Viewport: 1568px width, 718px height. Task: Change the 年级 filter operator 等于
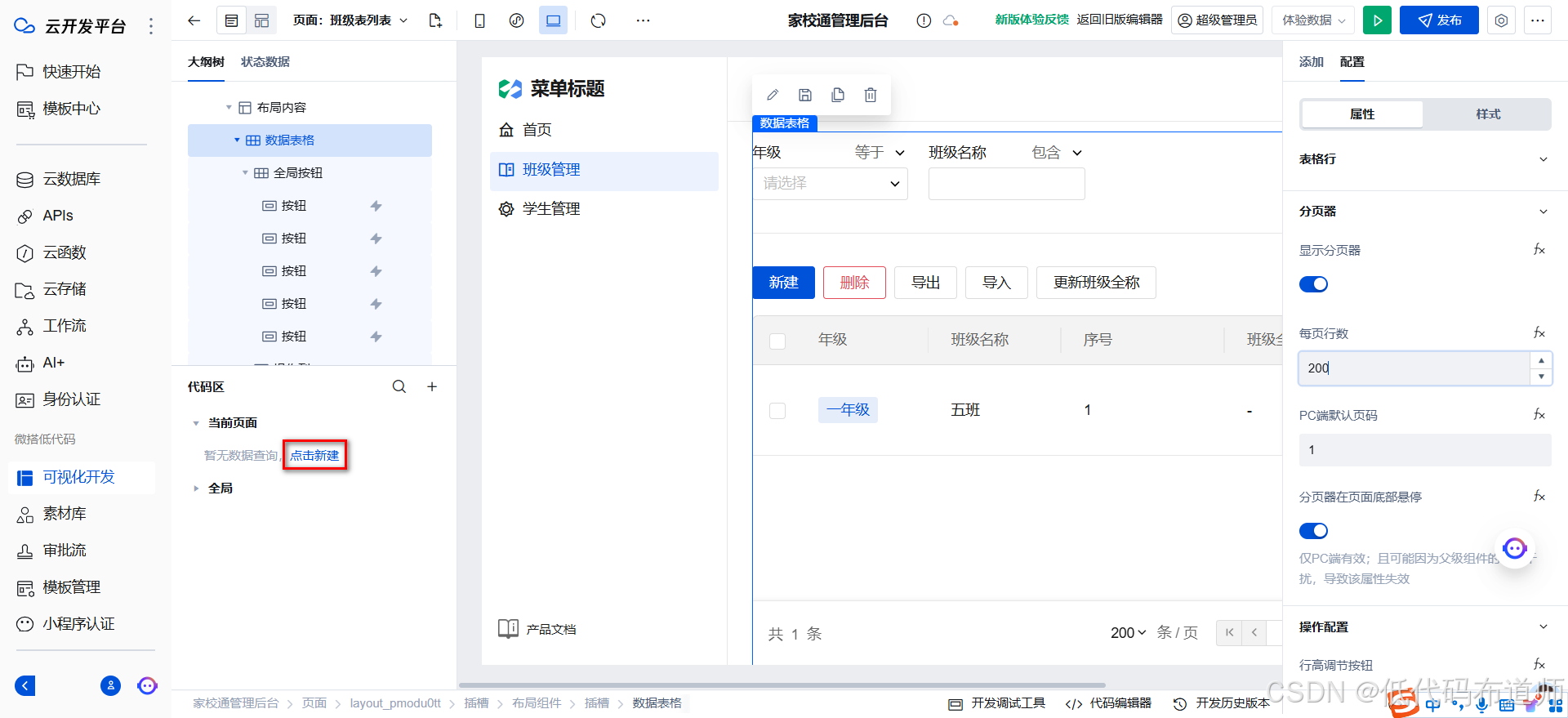pyautogui.click(x=880, y=153)
